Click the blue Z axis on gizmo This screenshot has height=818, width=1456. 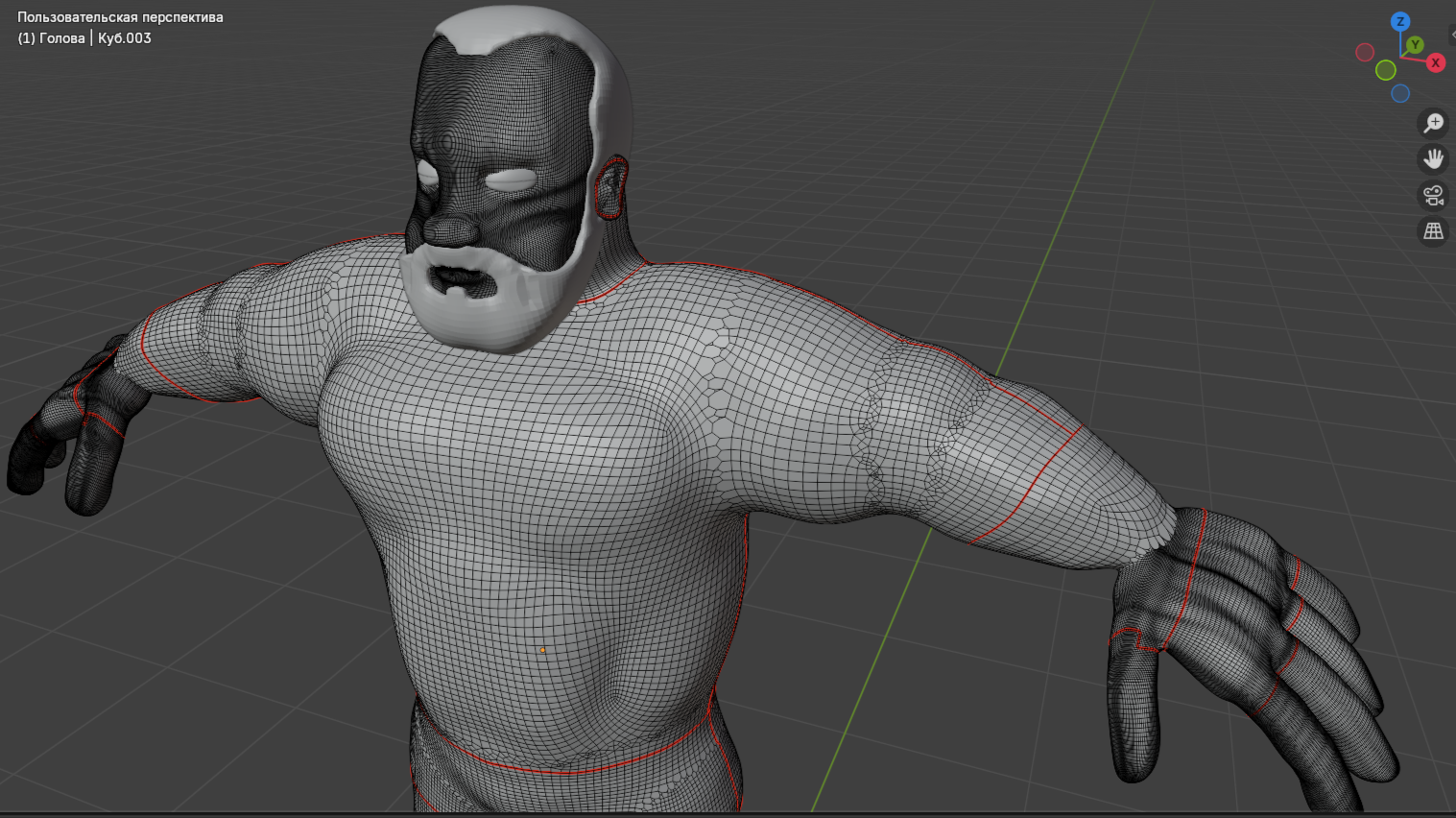point(1400,21)
